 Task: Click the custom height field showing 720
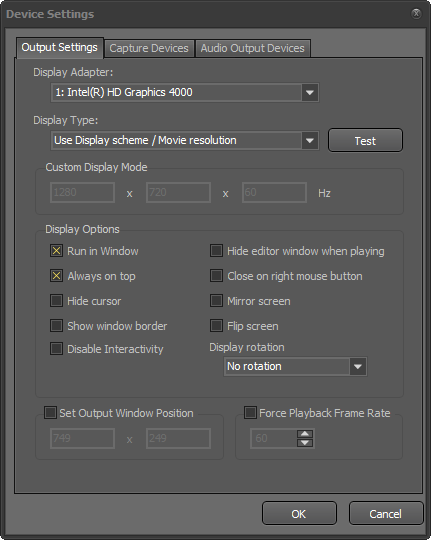pyautogui.click(x=178, y=193)
